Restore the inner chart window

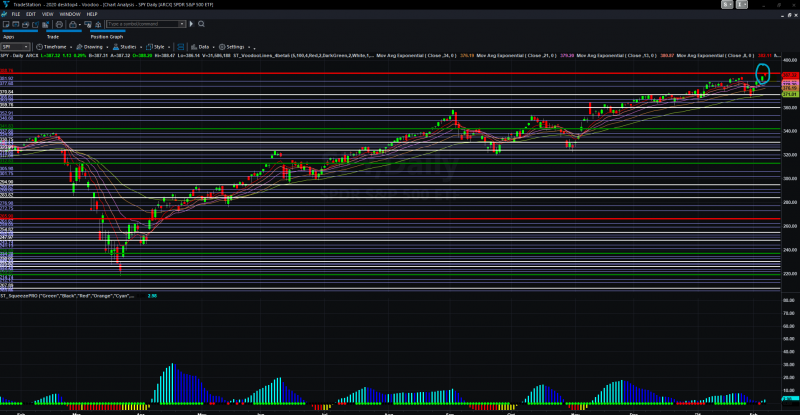click(x=789, y=15)
